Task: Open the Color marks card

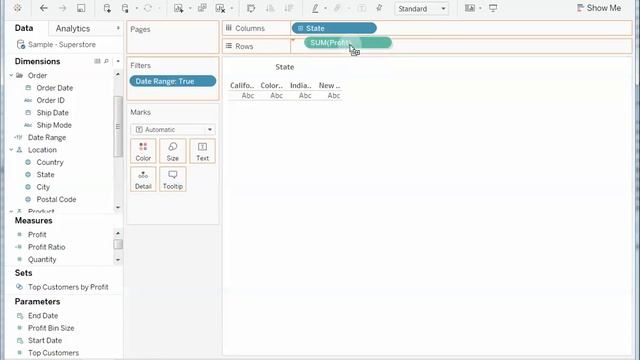Action: (x=143, y=151)
